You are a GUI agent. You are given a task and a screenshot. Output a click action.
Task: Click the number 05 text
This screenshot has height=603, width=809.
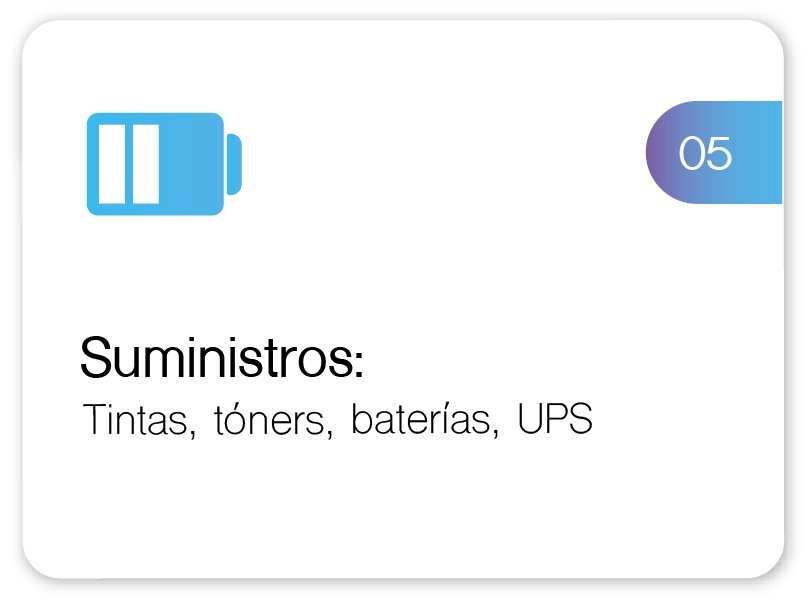coord(705,153)
